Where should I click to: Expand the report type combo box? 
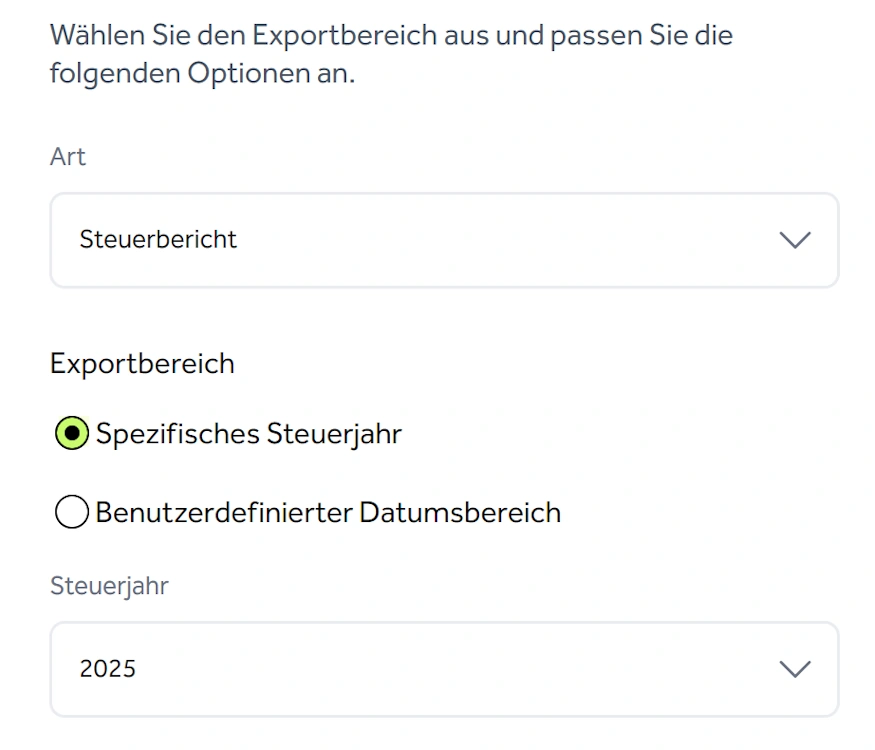[x=444, y=240]
